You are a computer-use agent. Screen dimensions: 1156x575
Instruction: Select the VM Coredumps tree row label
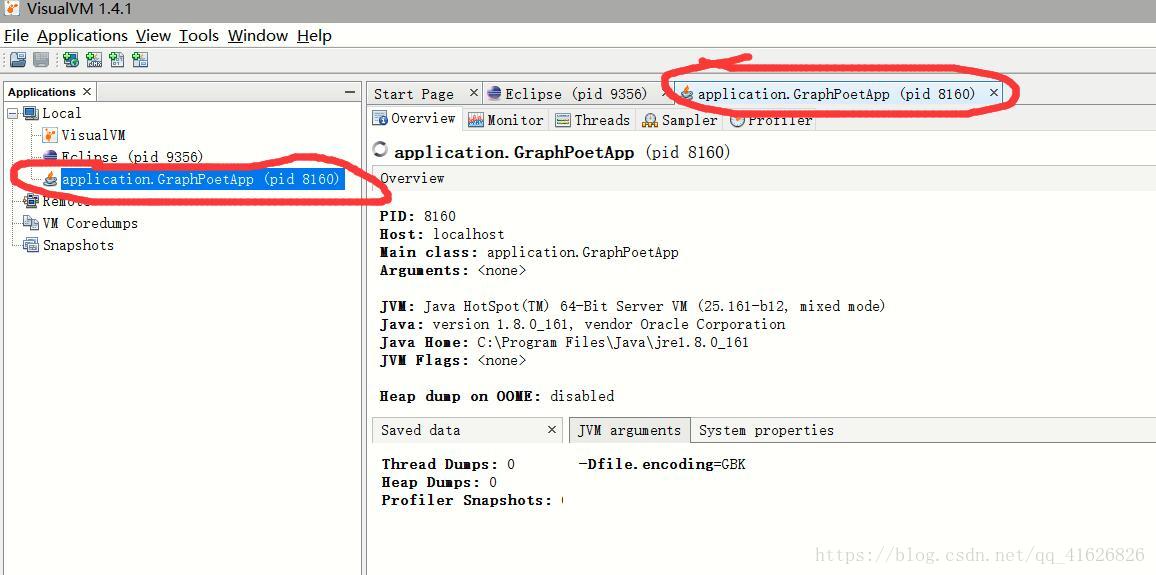click(x=90, y=223)
